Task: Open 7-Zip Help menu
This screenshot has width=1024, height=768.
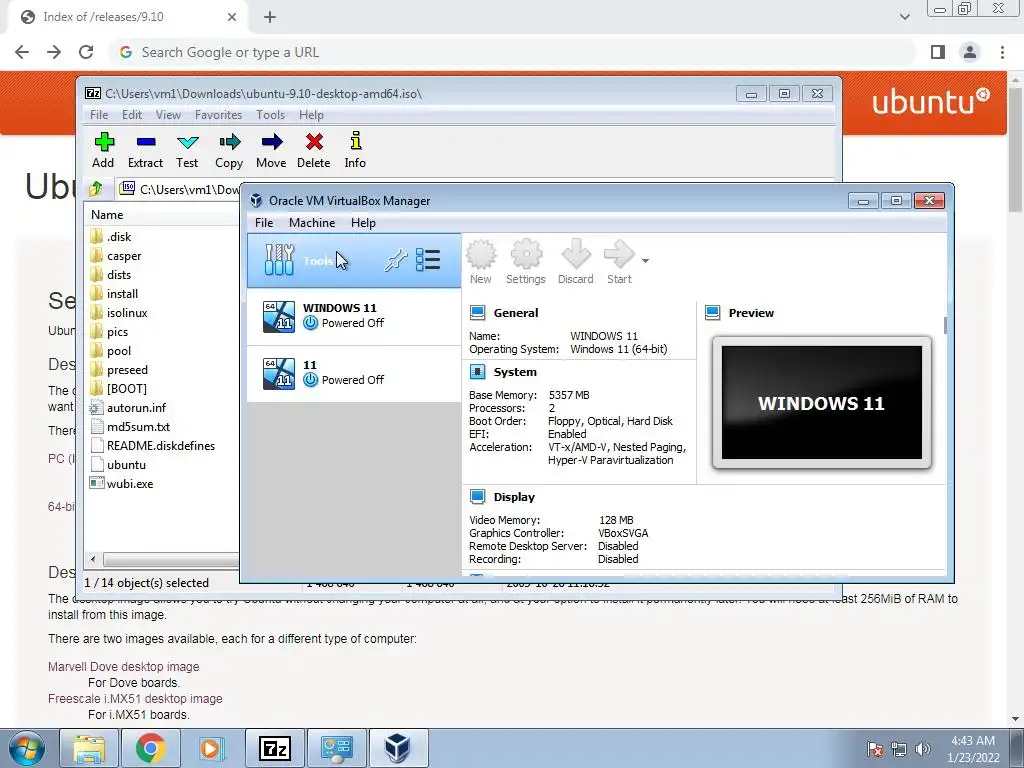Action: [x=312, y=115]
